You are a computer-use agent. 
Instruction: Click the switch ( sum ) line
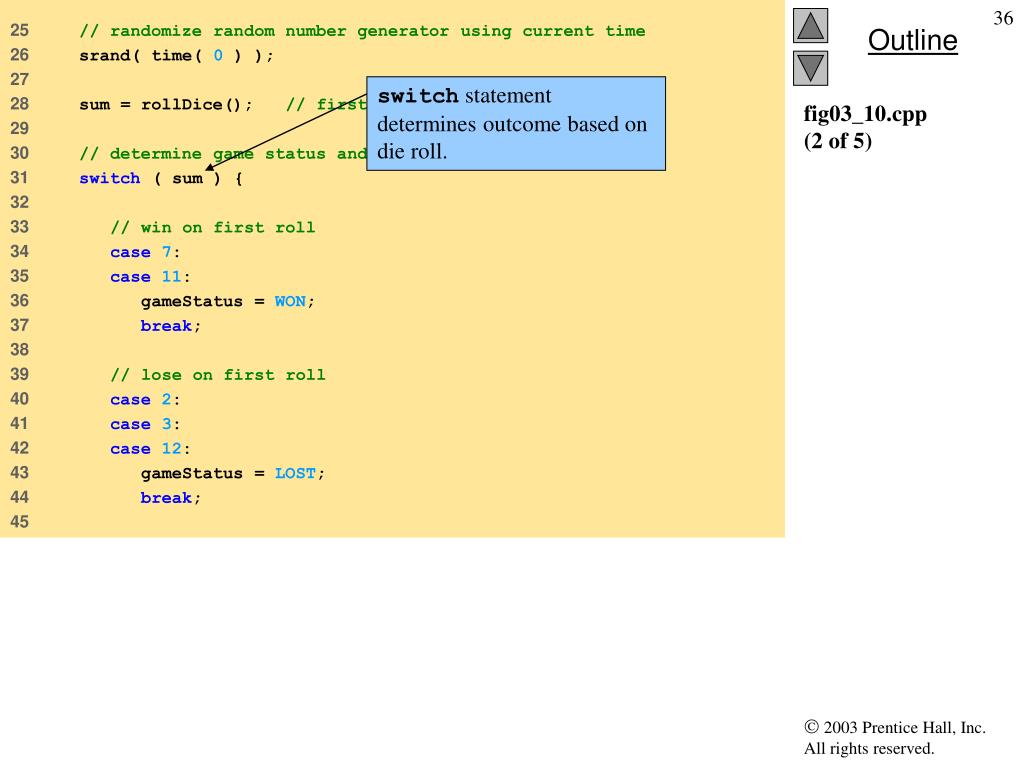[x=161, y=178]
